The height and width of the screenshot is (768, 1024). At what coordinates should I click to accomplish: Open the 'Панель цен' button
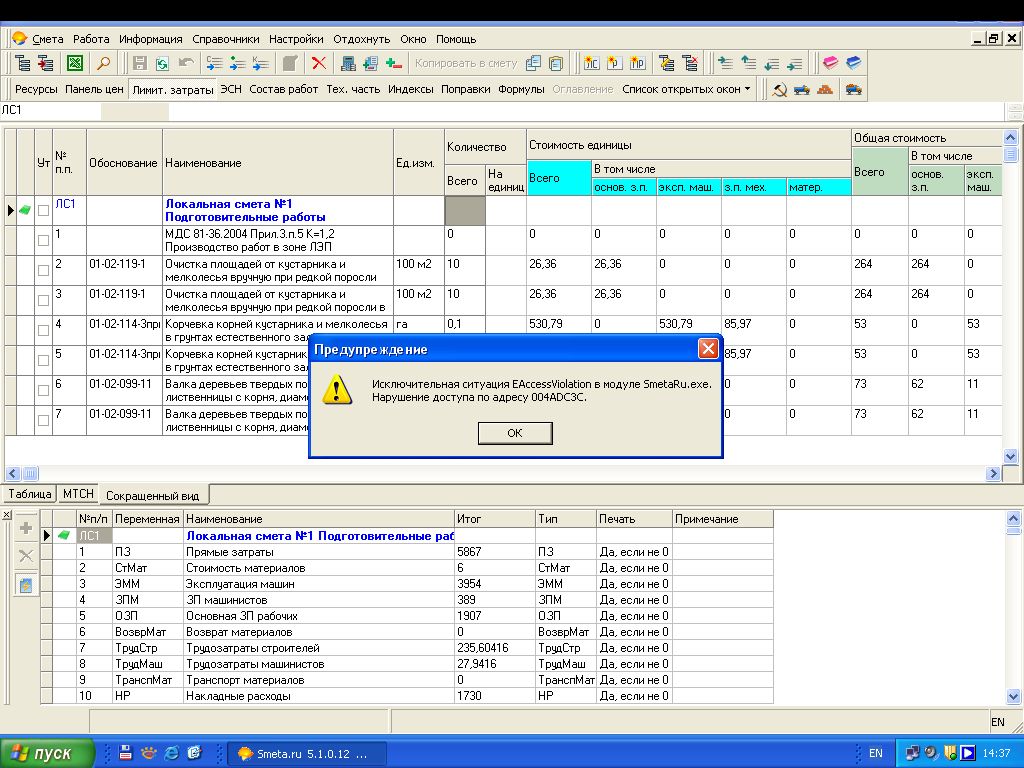pyautogui.click(x=94, y=89)
